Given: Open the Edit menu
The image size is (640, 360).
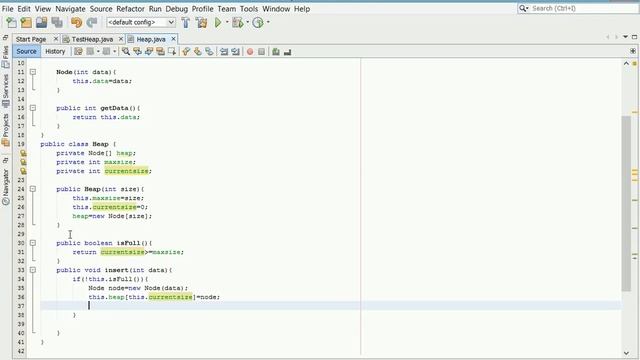Looking at the screenshot, I should point(24,9).
